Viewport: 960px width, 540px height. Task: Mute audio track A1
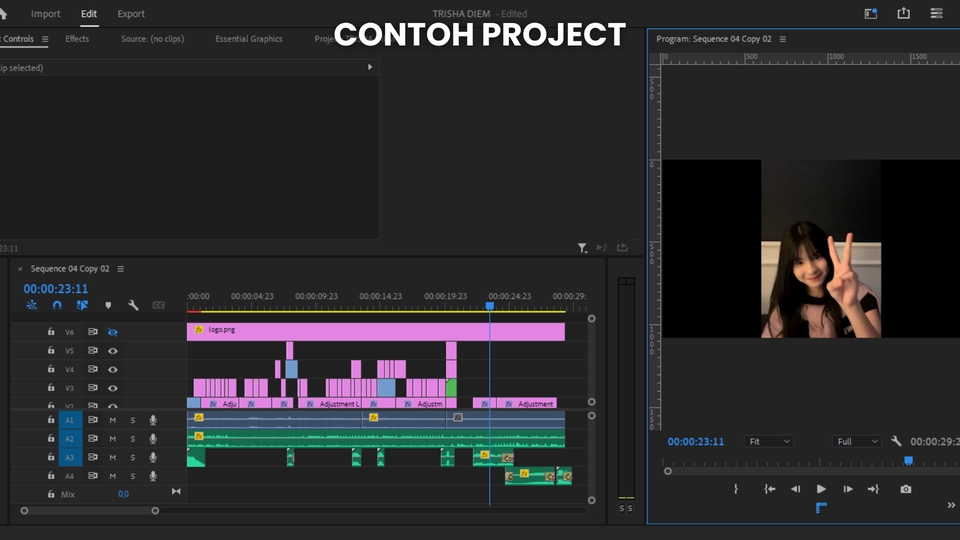(x=113, y=420)
